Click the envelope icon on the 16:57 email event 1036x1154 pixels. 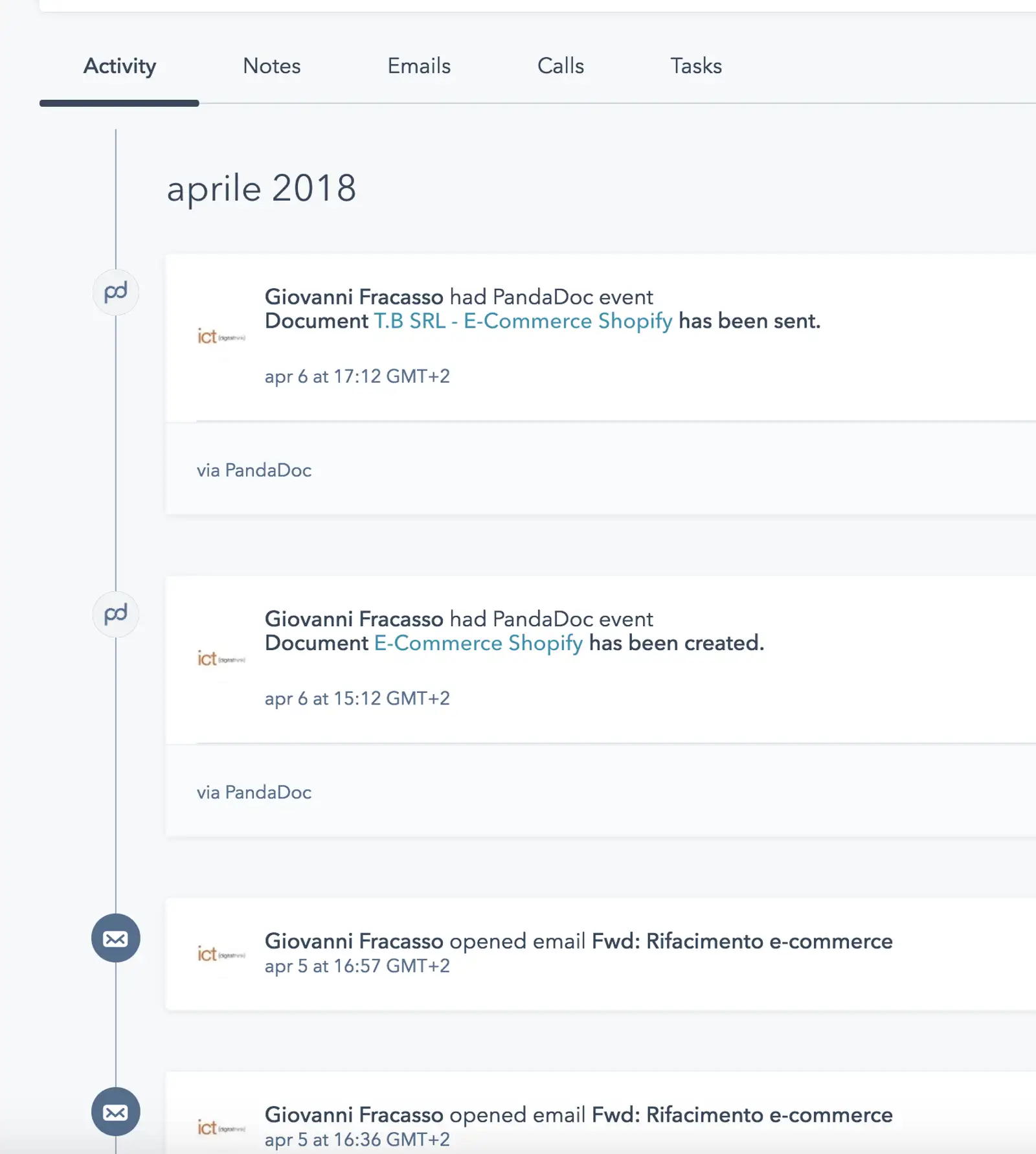tap(115, 939)
